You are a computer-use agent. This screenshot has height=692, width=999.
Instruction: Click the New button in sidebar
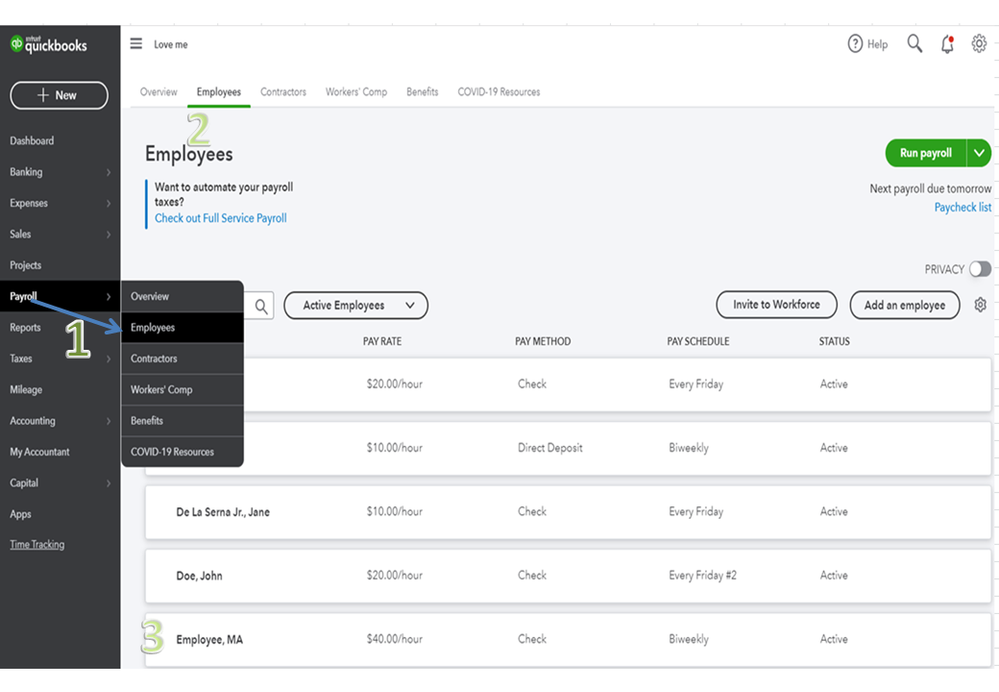point(58,95)
